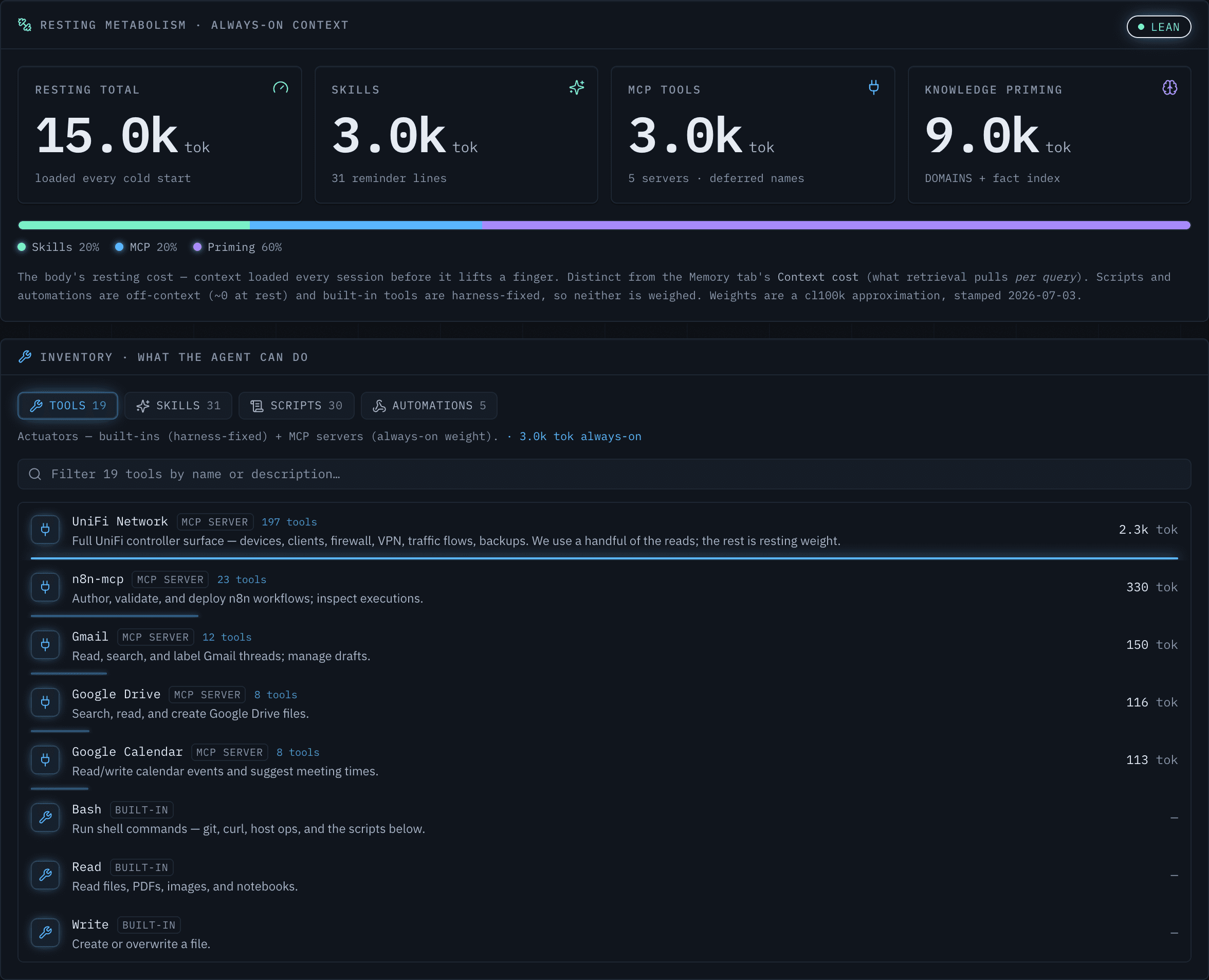This screenshot has height=980, width=1209.
Task: Click the sparkle icon in Skills card
Action: pos(577,87)
